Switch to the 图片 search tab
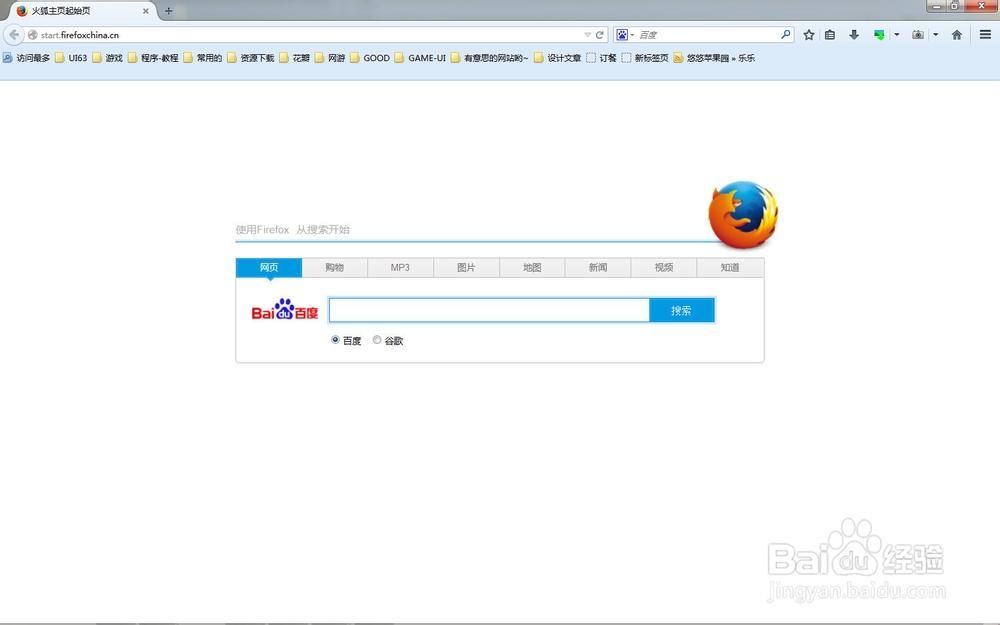The image size is (1000, 625). coord(466,267)
